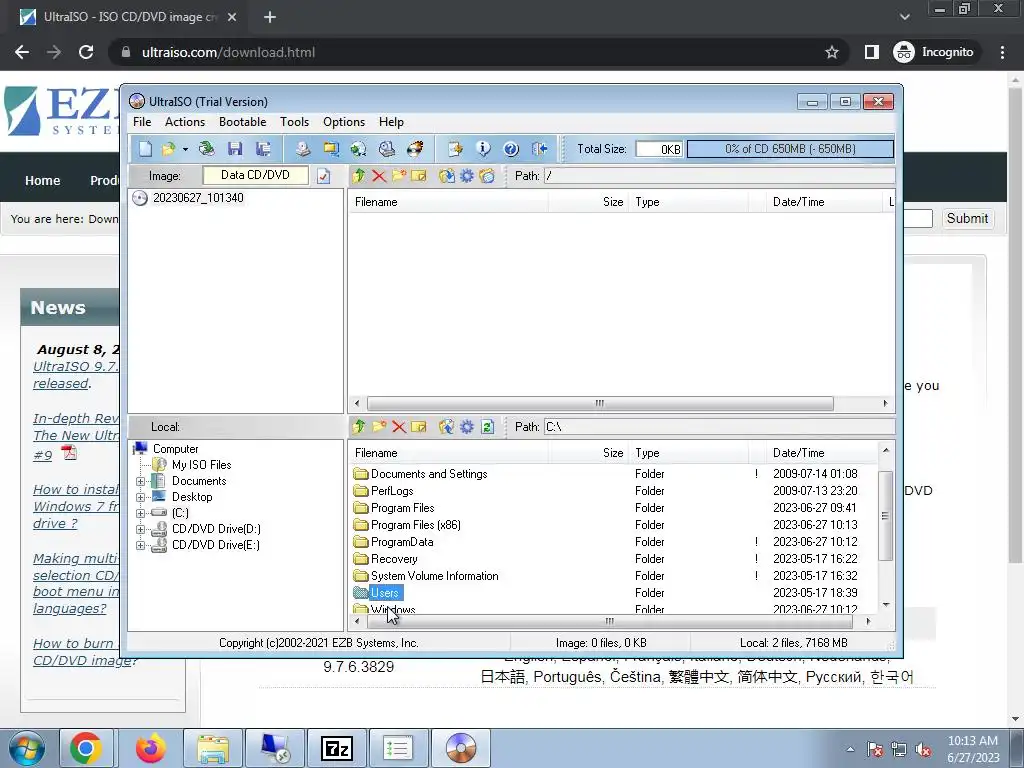The image size is (1024, 768).
Task: Expand the (C:) drive tree node
Action: pyautogui.click(x=140, y=513)
